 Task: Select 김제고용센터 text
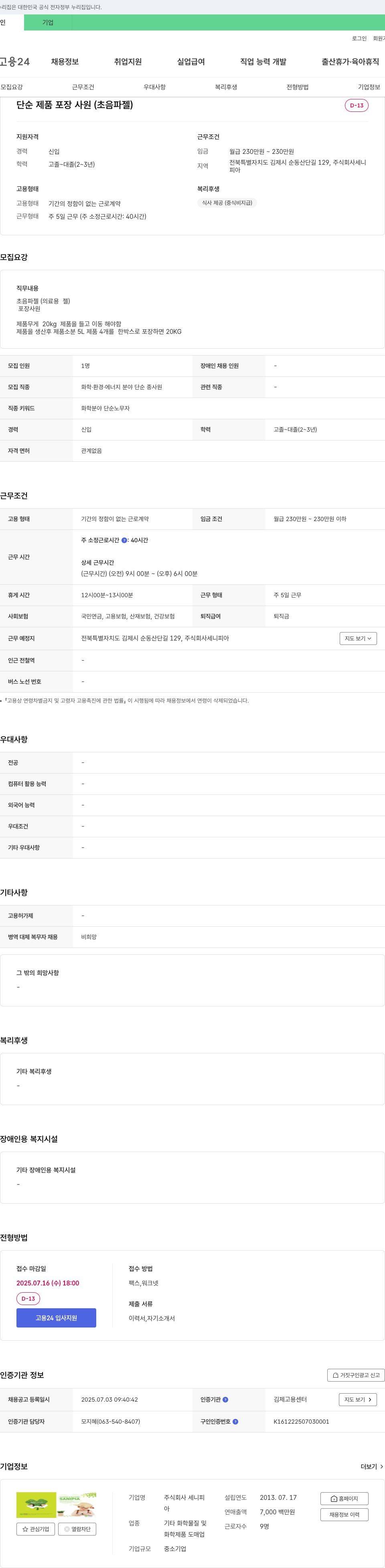pos(290,1399)
